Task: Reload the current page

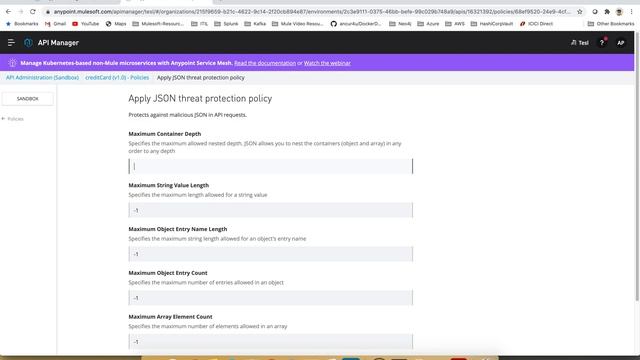Action: tap(33, 12)
